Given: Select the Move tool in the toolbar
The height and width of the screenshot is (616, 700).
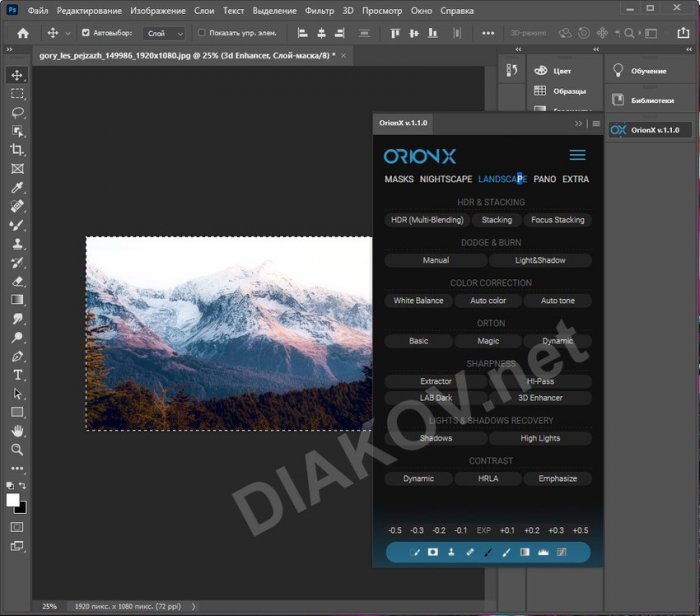Looking at the screenshot, I should (x=17, y=75).
